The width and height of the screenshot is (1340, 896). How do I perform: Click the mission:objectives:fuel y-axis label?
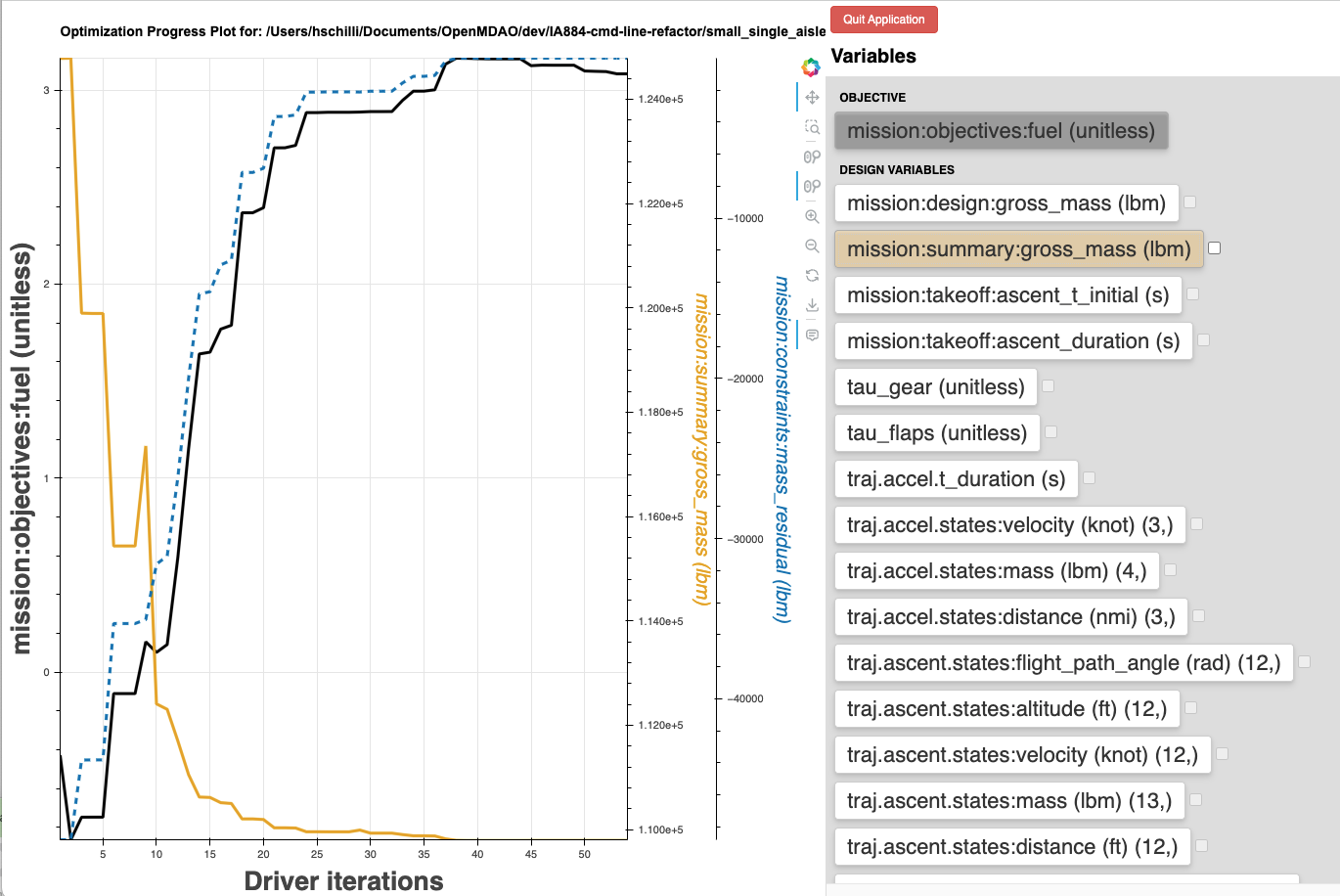click(x=22, y=448)
